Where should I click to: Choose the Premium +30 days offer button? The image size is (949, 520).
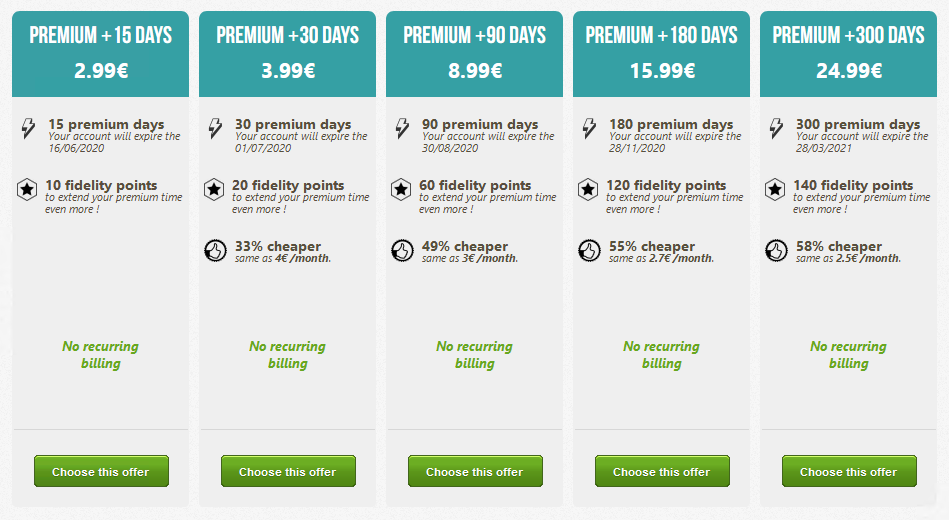[288, 471]
